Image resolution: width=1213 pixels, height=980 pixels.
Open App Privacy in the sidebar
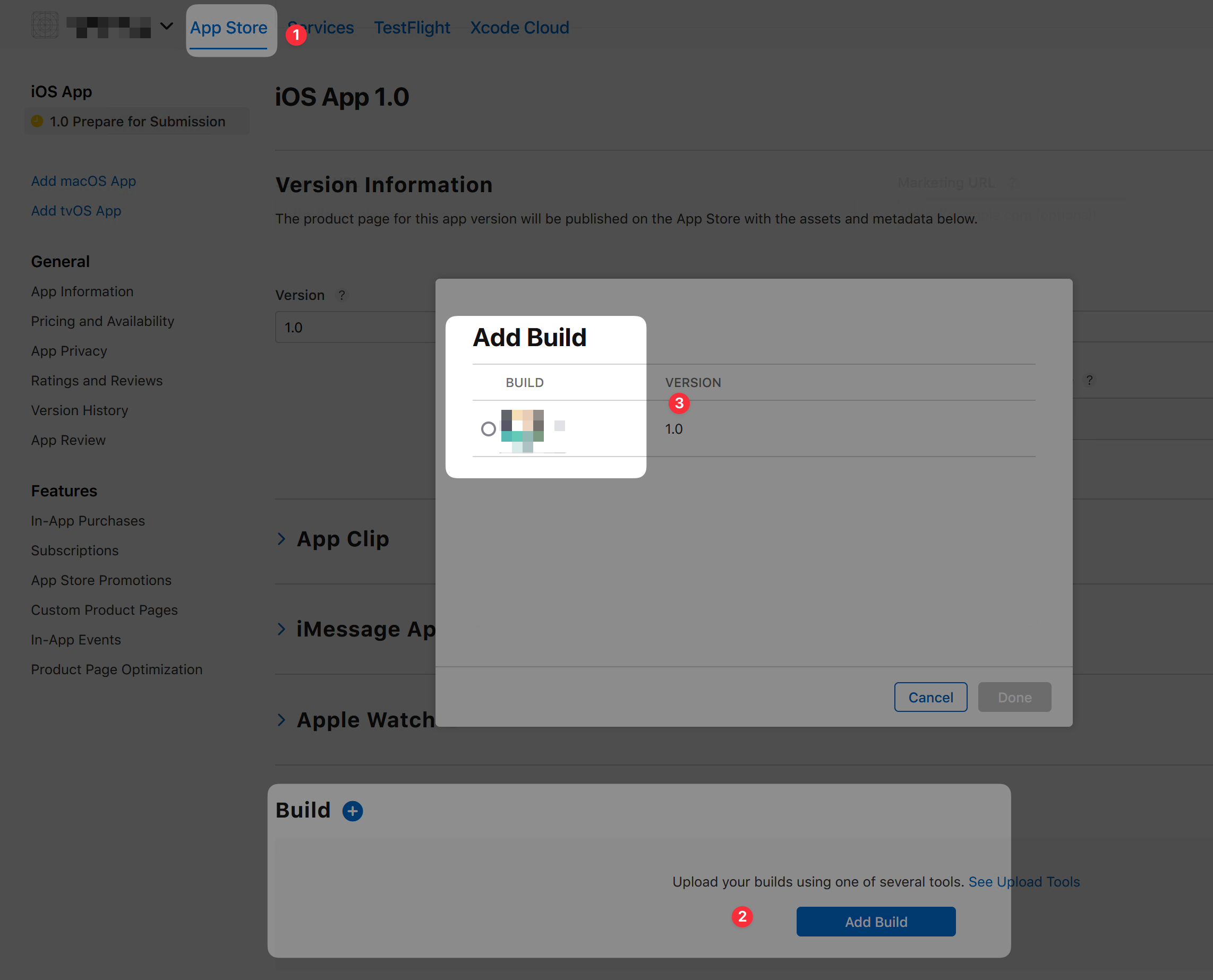(69, 351)
